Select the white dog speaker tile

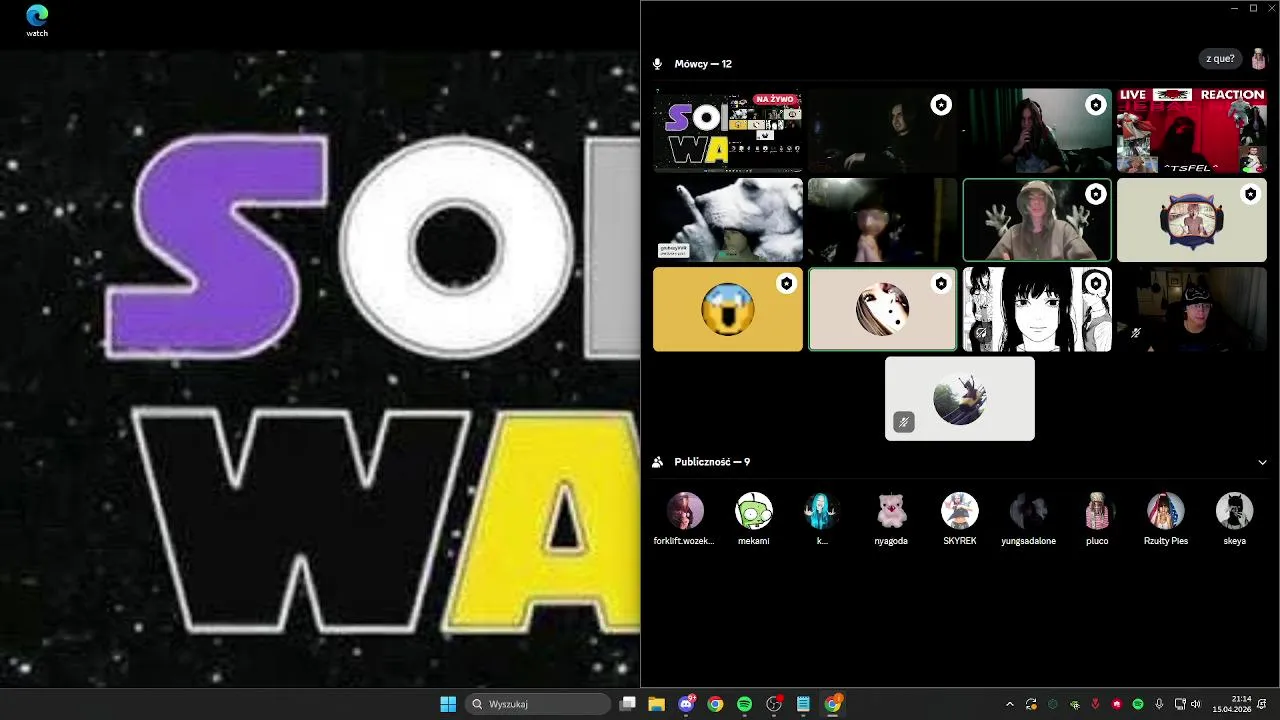tap(728, 220)
